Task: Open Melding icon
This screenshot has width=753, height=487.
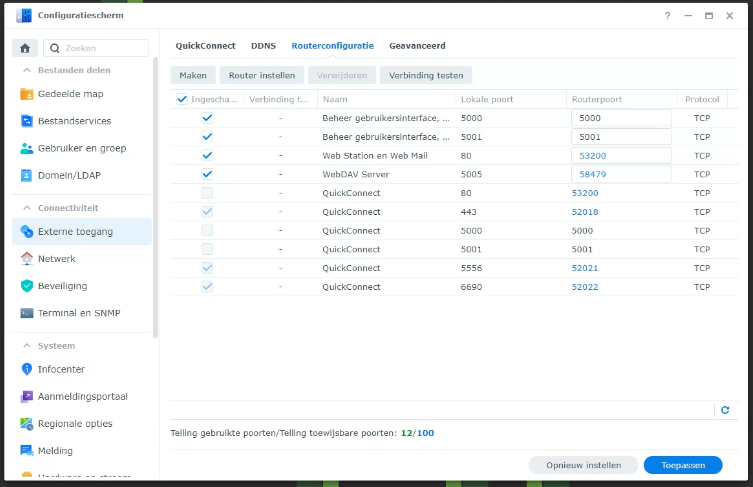Action: (26, 450)
